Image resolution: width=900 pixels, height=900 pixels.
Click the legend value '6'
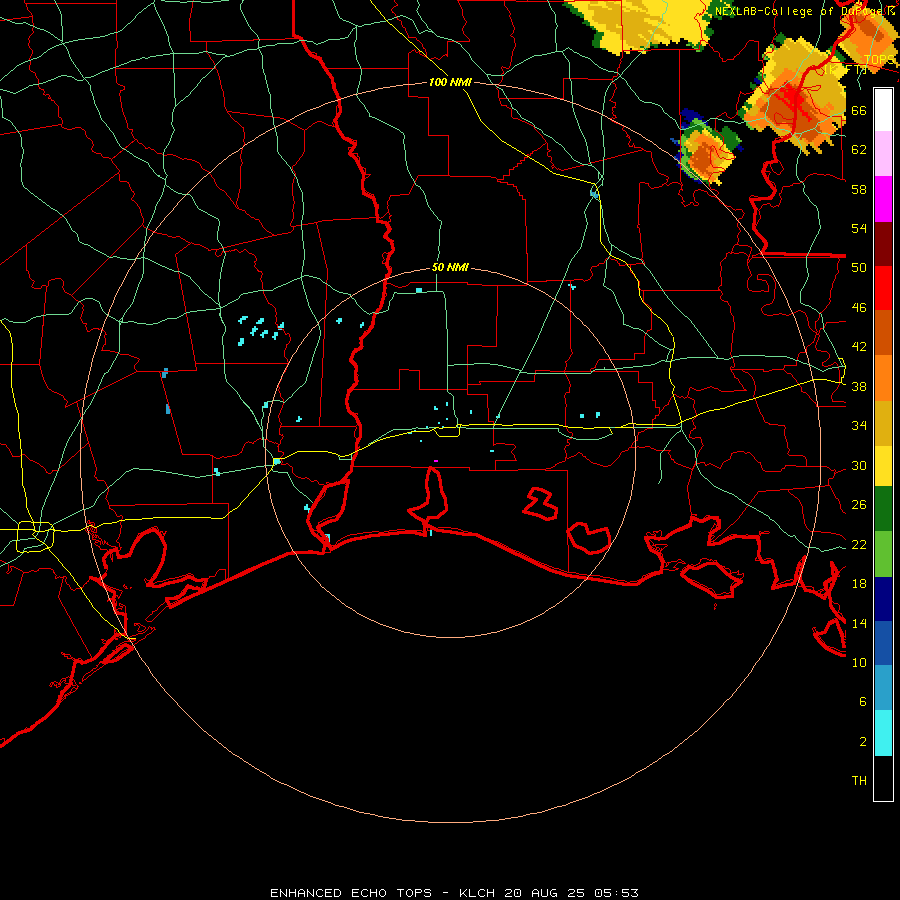(863, 702)
